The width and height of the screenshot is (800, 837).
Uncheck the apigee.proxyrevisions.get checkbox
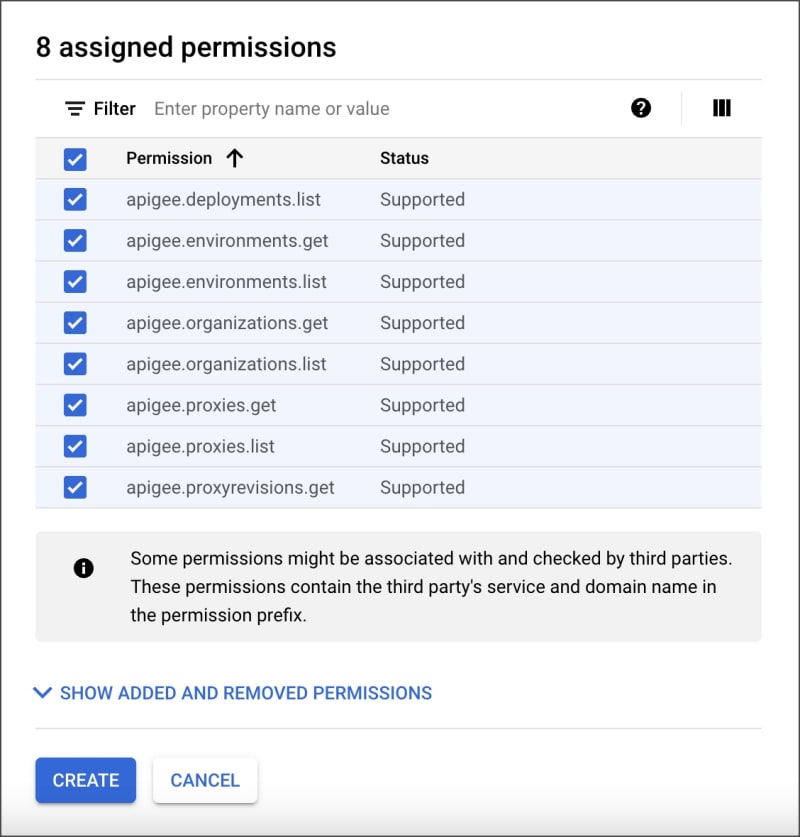(75, 487)
